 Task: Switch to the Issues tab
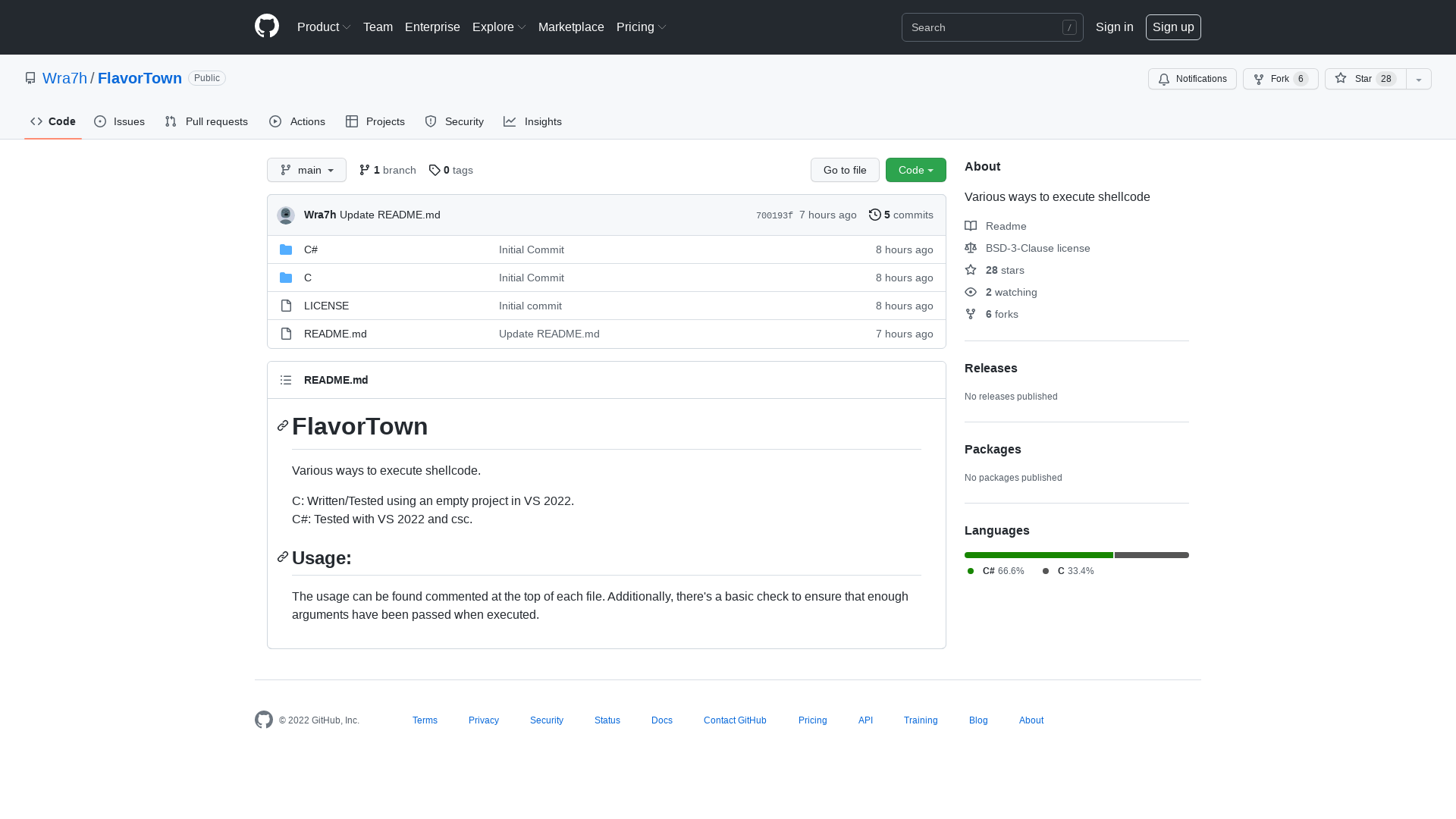[x=120, y=121]
